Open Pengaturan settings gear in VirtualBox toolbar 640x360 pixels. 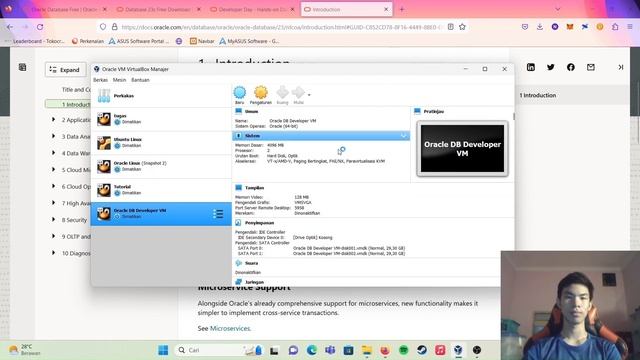pos(261,93)
